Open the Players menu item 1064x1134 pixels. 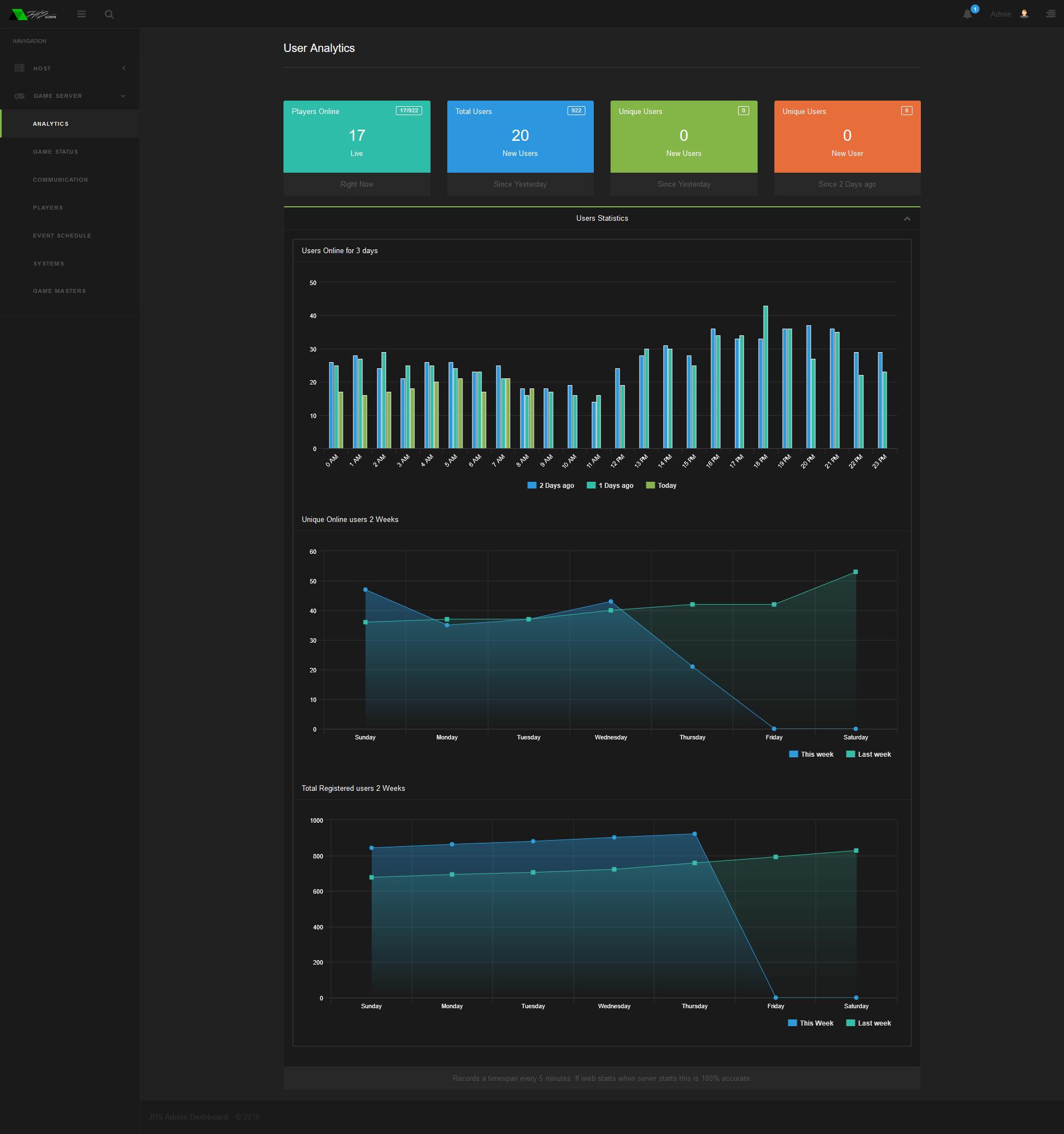pyautogui.click(x=69, y=208)
